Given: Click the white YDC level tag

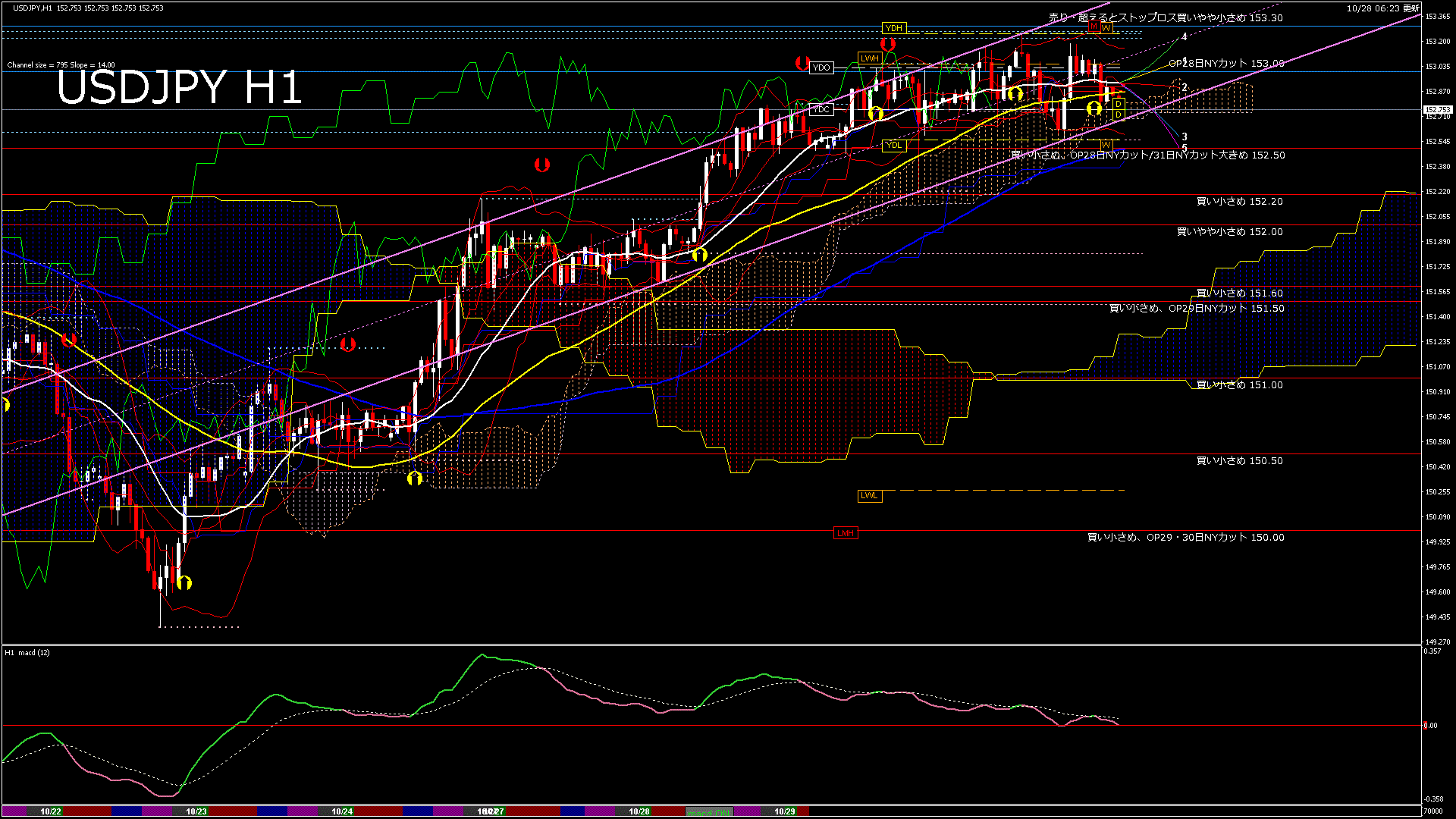Looking at the screenshot, I should point(821,109).
